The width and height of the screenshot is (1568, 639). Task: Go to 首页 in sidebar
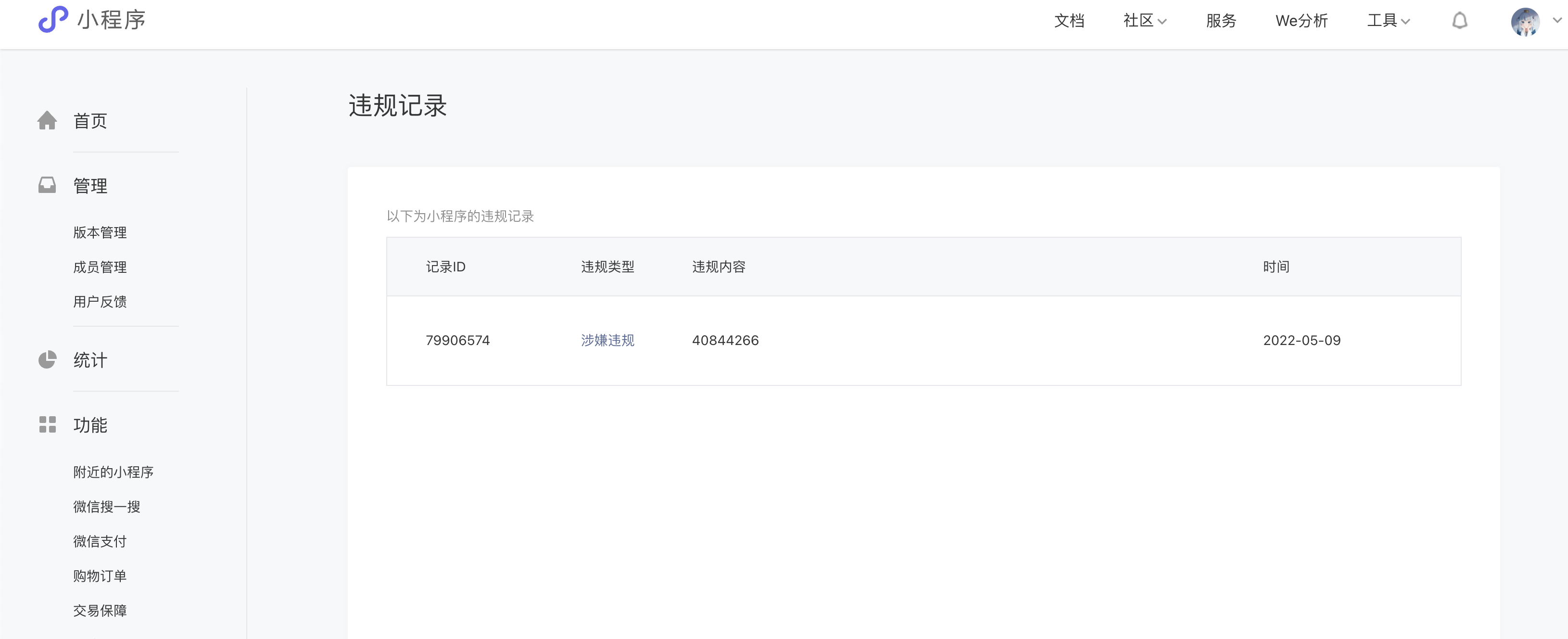click(90, 121)
